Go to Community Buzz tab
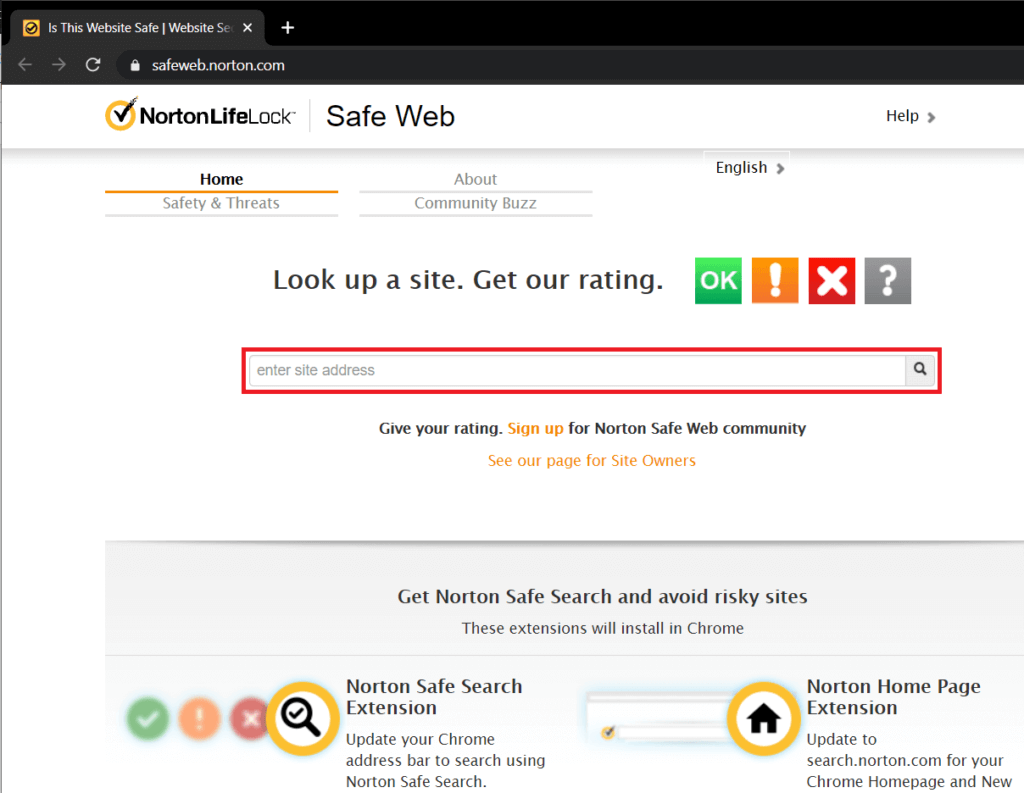Screen dimensions: 1024x793 (x=475, y=203)
